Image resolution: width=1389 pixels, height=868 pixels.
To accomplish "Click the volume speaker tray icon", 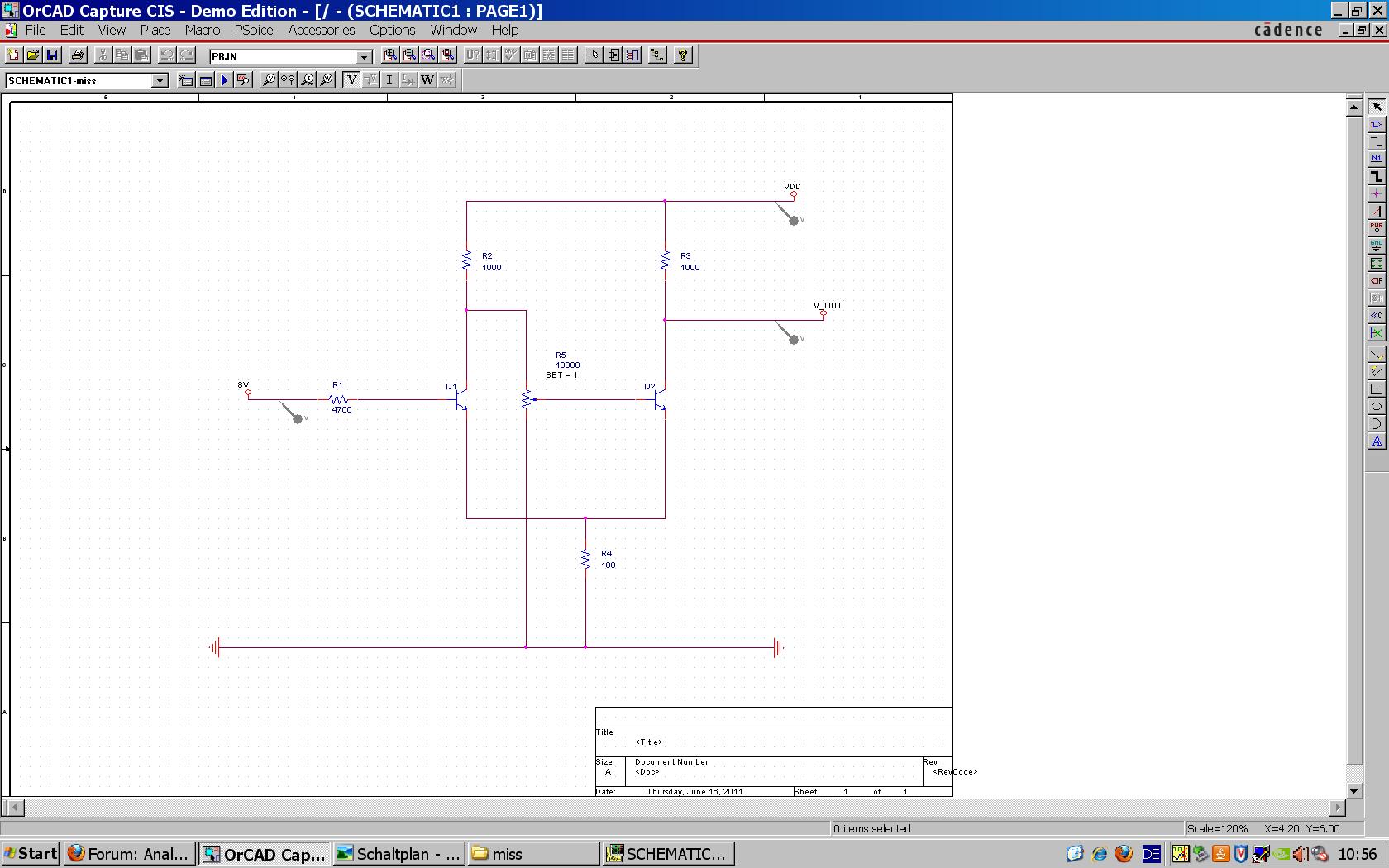I will pyautogui.click(x=1301, y=854).
